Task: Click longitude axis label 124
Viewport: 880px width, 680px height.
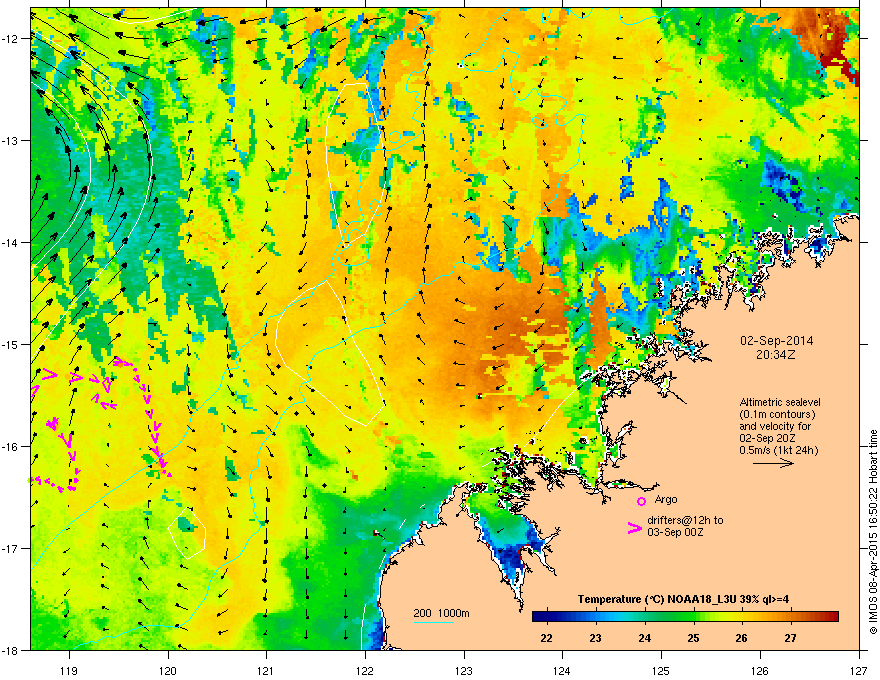Action: (x=562, y=670)
